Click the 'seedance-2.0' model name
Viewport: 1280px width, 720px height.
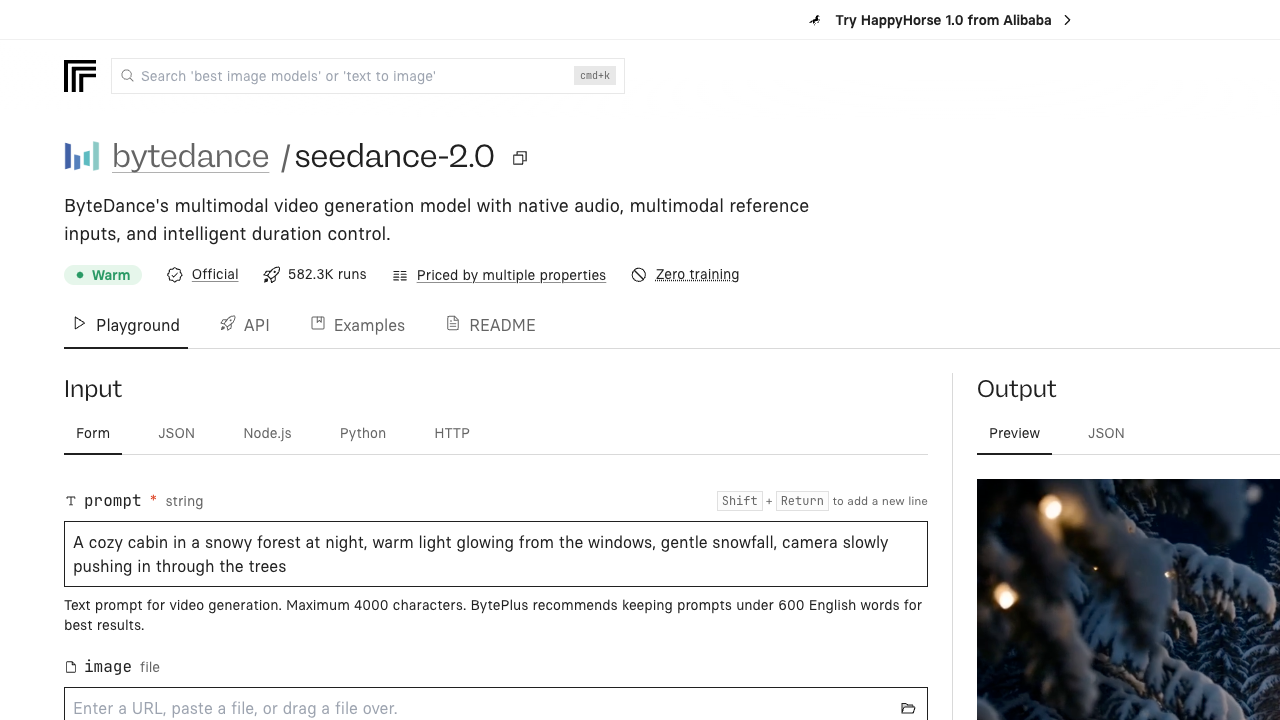point(394,156)
